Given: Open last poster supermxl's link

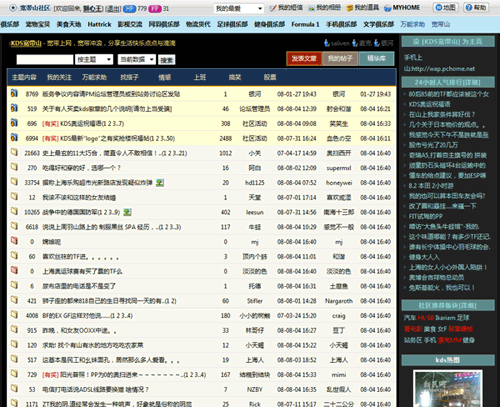Looking at the screenshot, I should 339,168.
